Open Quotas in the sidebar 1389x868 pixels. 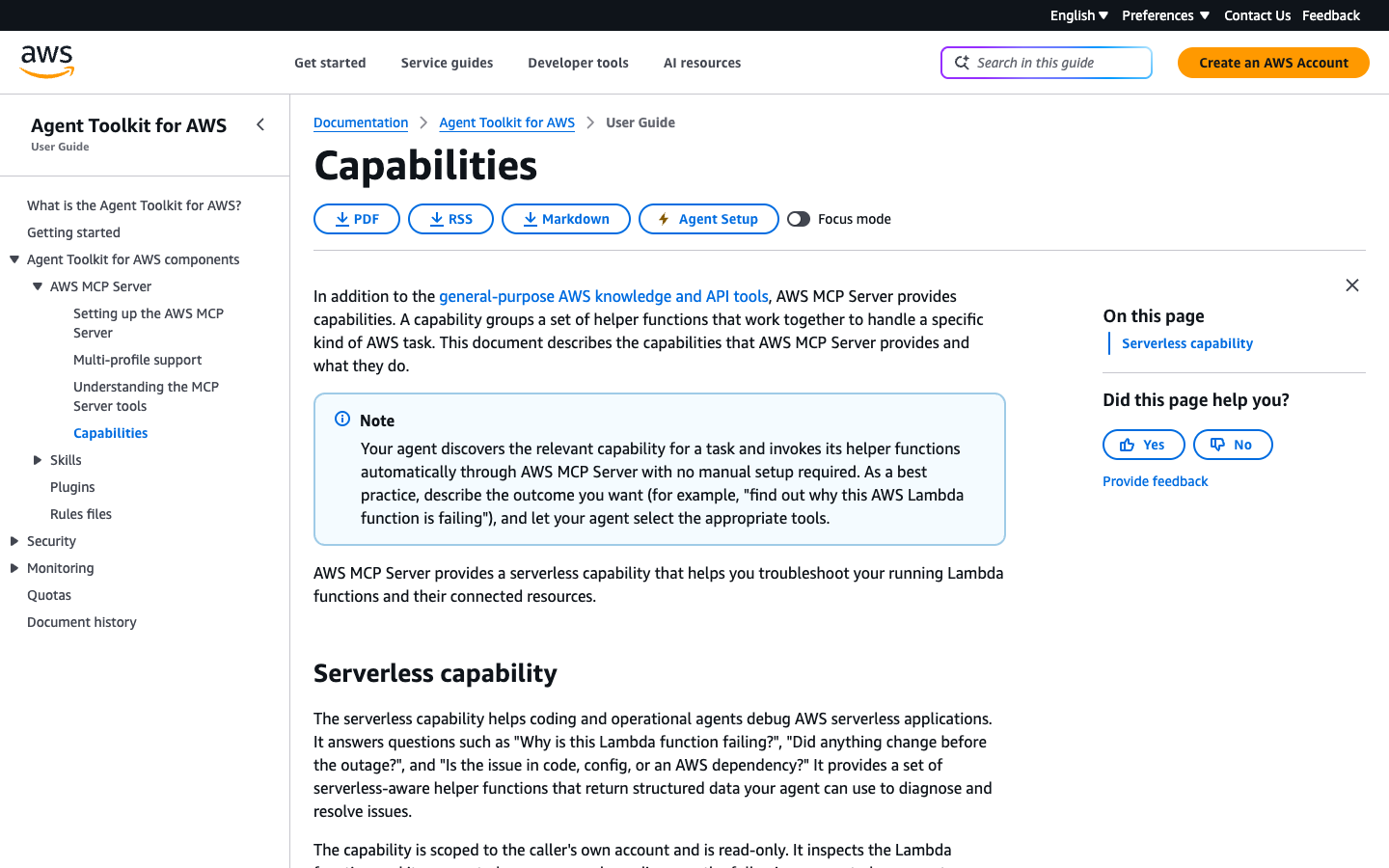pyautogui.click(x=49, y=595)
